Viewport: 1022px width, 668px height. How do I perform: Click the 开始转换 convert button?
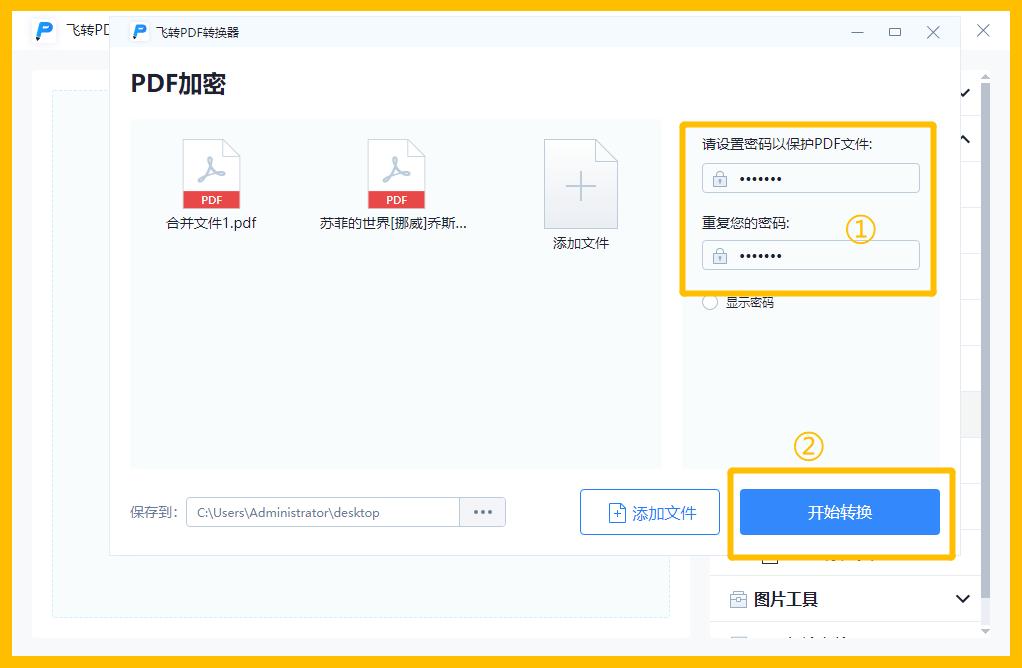pos(840,511)
